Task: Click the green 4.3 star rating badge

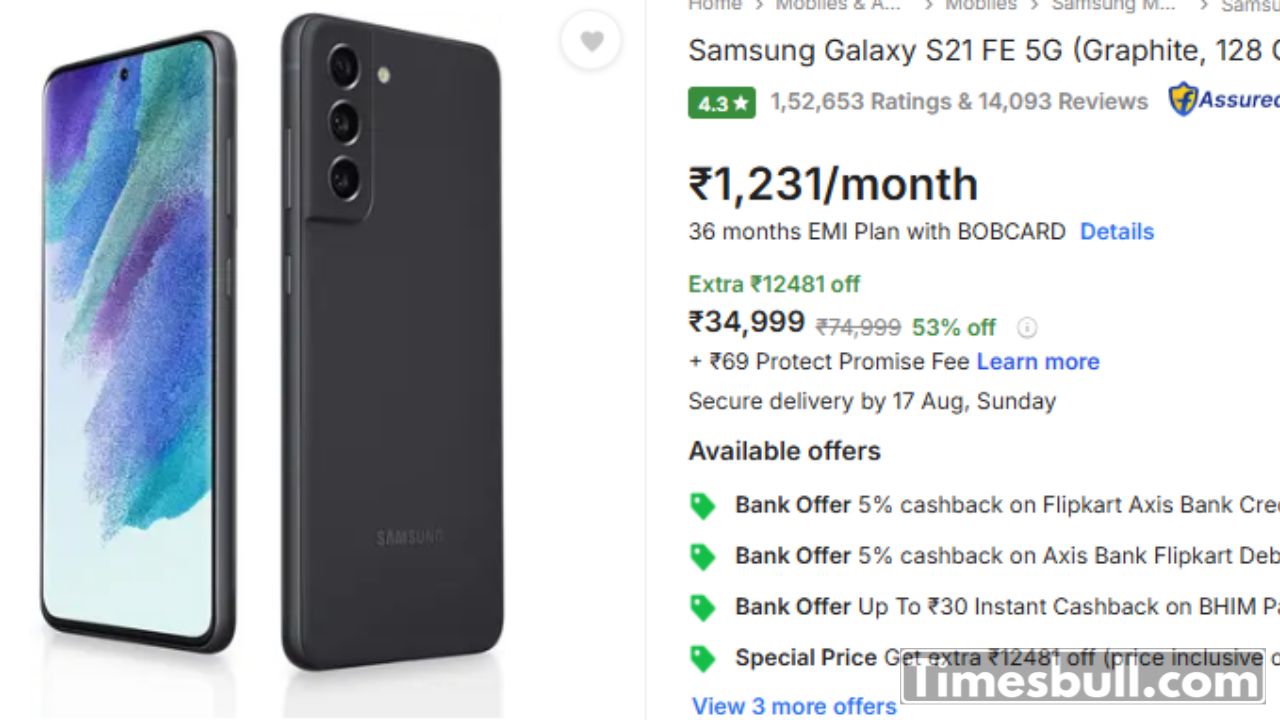Action: [721, 103]
